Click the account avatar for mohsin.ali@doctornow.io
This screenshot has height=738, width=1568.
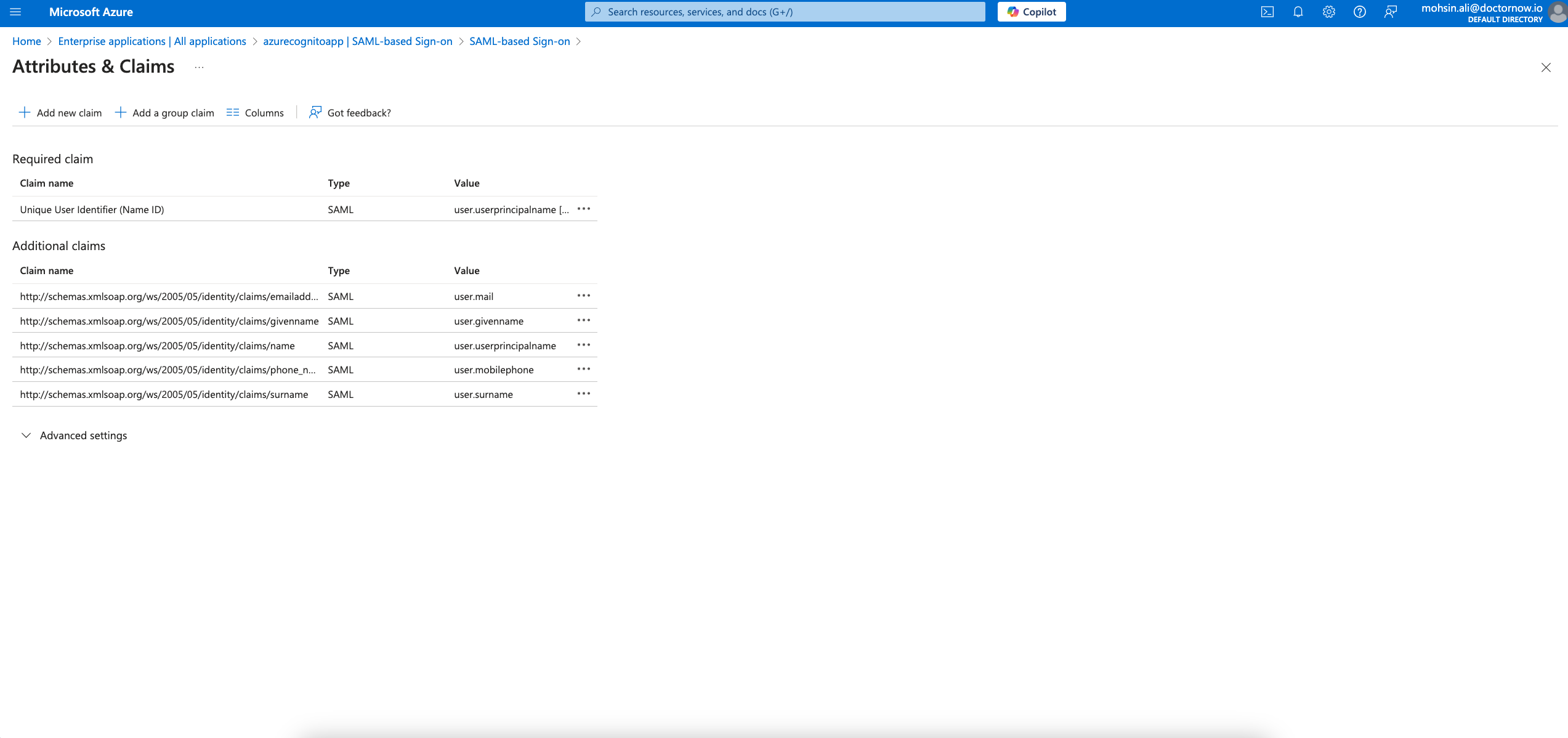point(1554,12)
